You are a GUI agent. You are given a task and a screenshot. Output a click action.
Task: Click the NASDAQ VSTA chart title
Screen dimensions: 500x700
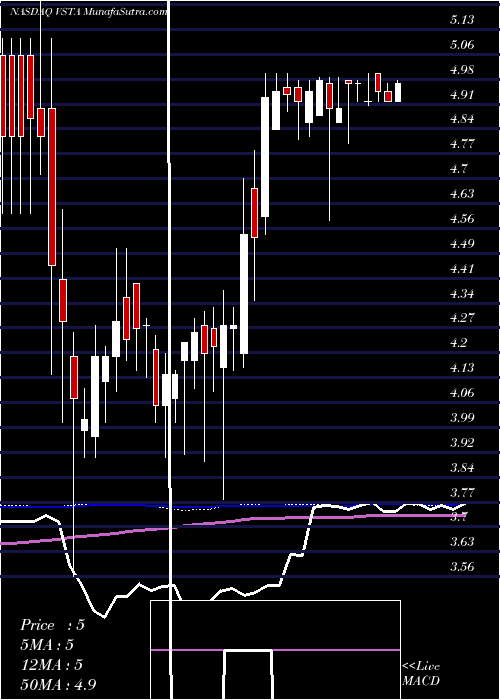pyautogui.click(x=89, y=12)
